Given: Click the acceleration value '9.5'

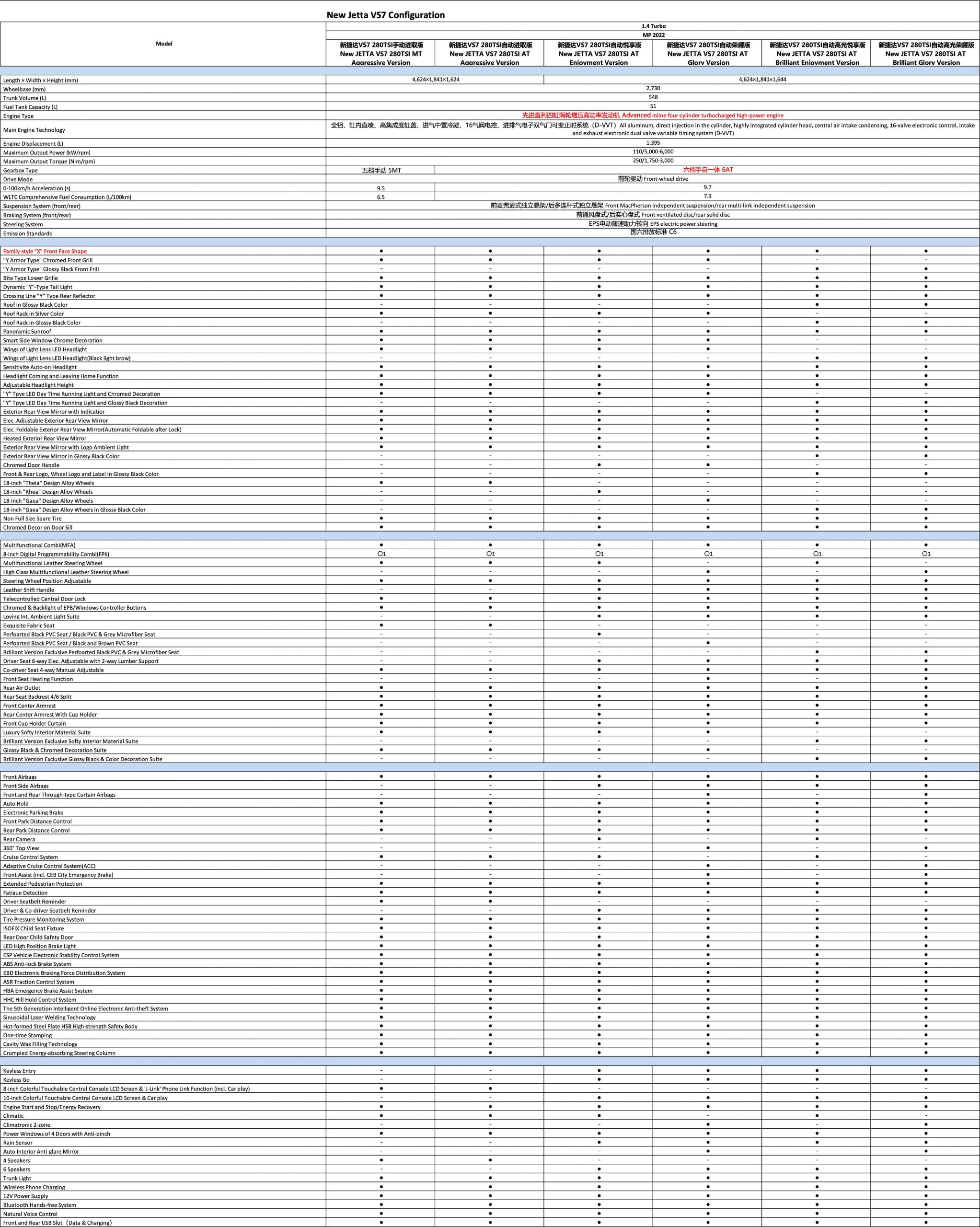Looking at the screenshot, I should pyautogui.click(x=380, y=188).
